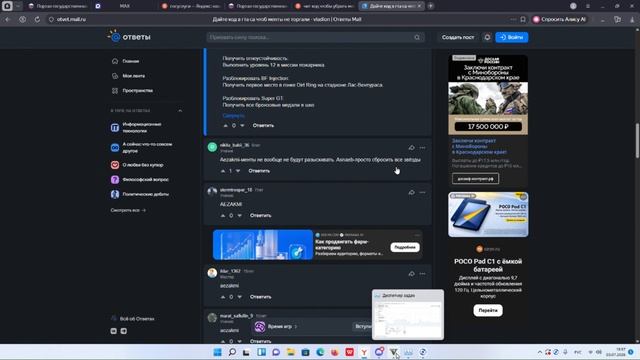Viewport: 640px width, 360px height.
Task: Click the page vertical scrollbar thumb
Action: (637, 140)
